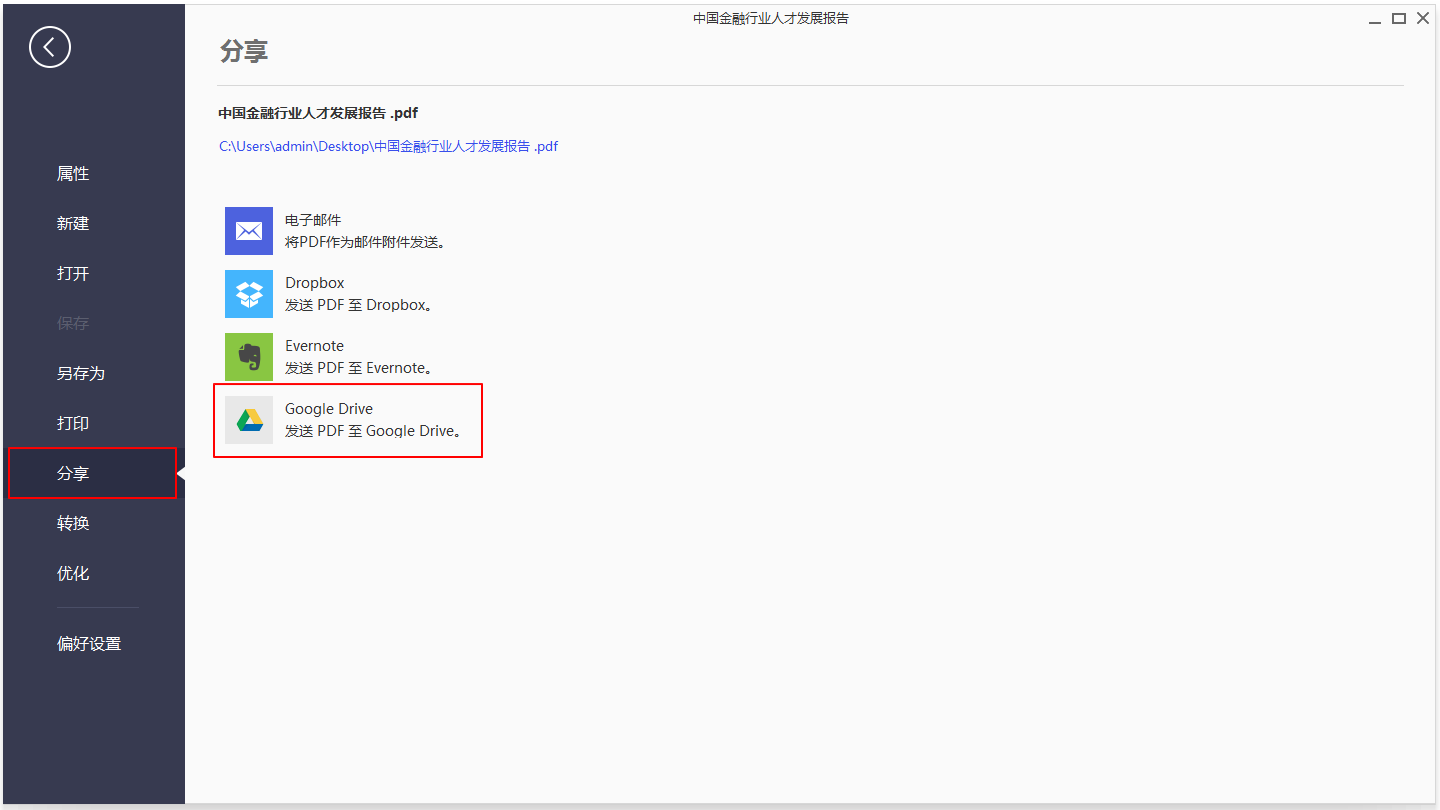Go to 打印 in the sidebar
The width and height of the screenshot is (1440, 810).
(73, 424)
